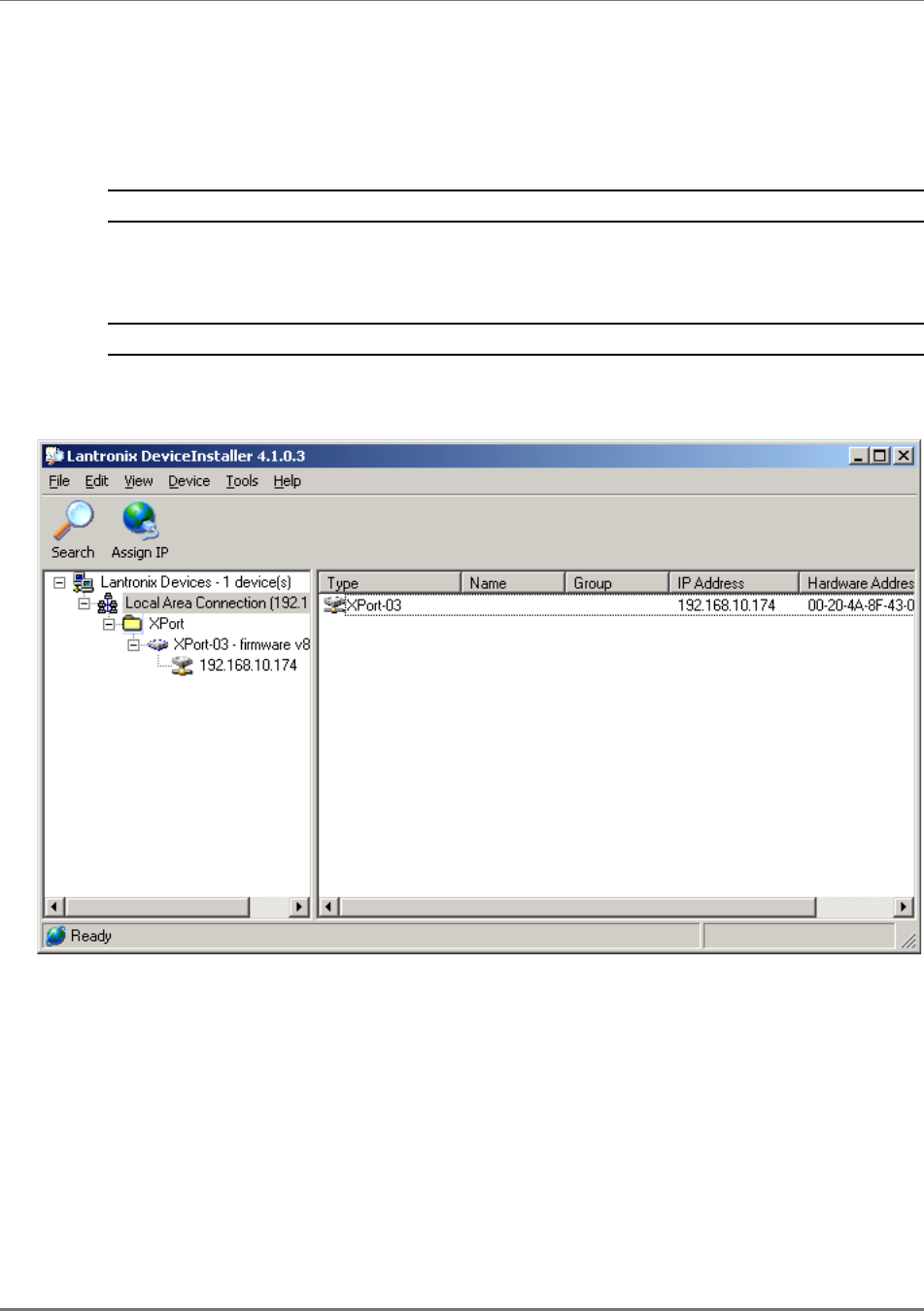Open the Help menu
This screenshot has width=924, height=1311.
[287, 481]
